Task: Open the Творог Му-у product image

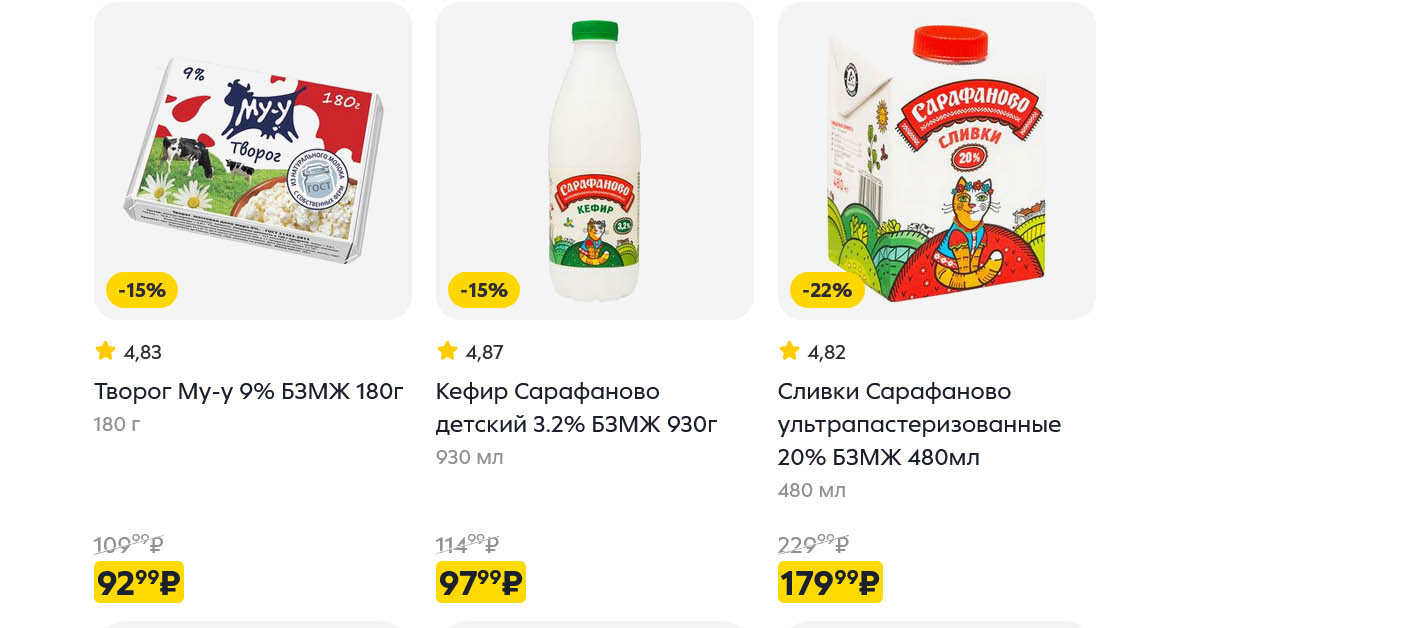Action: point(253,160)
